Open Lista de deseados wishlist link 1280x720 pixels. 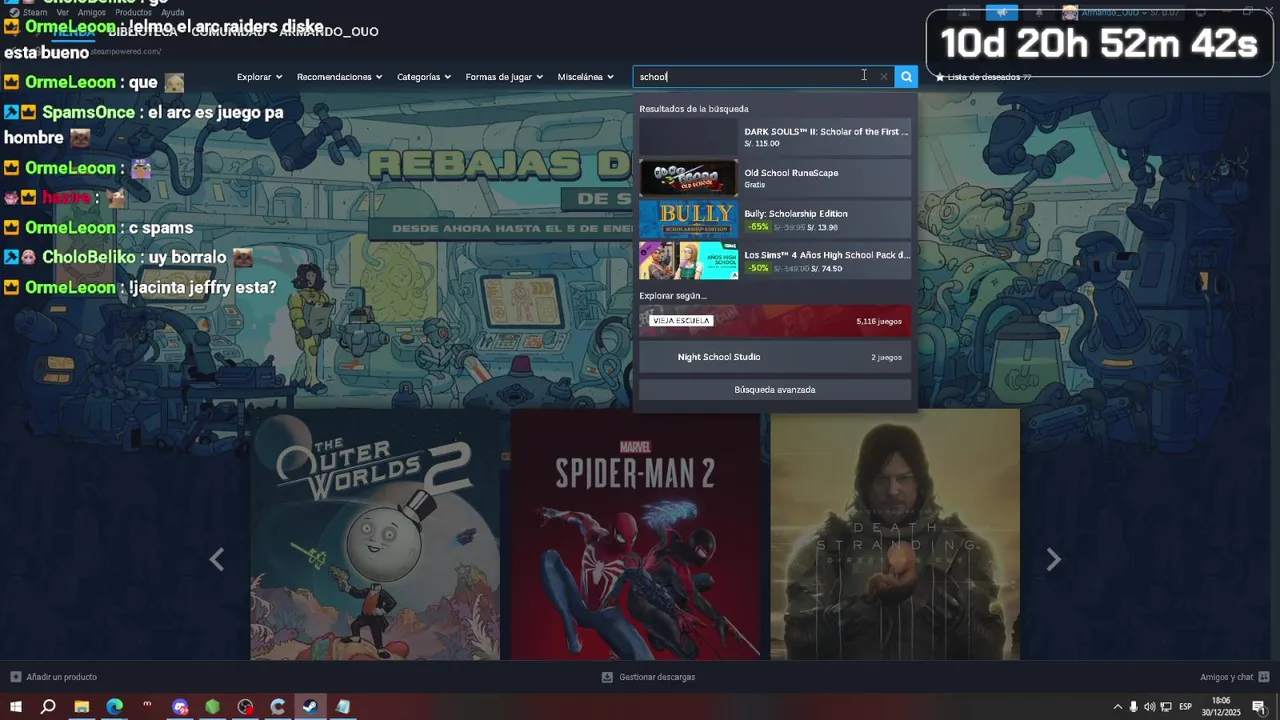pyautogui.click(x=983, y=77)
